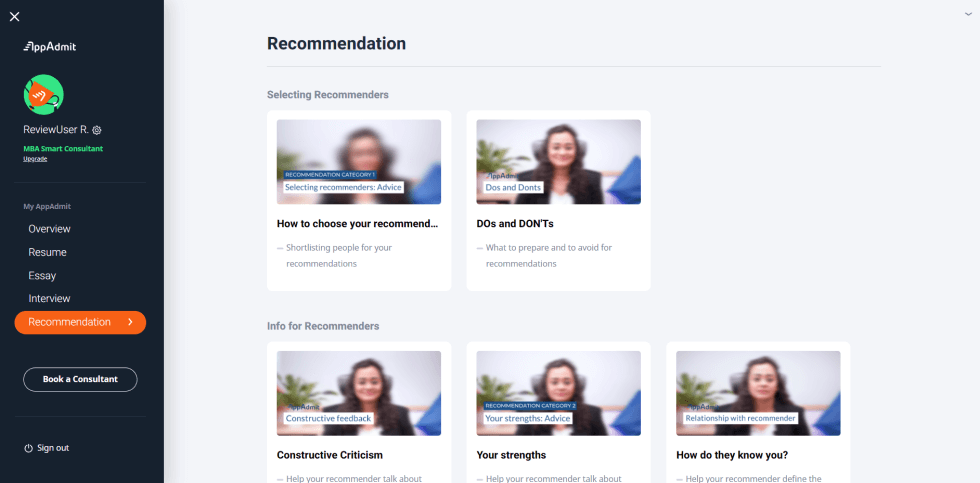Click the Recommendation page heading

(336, 44)
